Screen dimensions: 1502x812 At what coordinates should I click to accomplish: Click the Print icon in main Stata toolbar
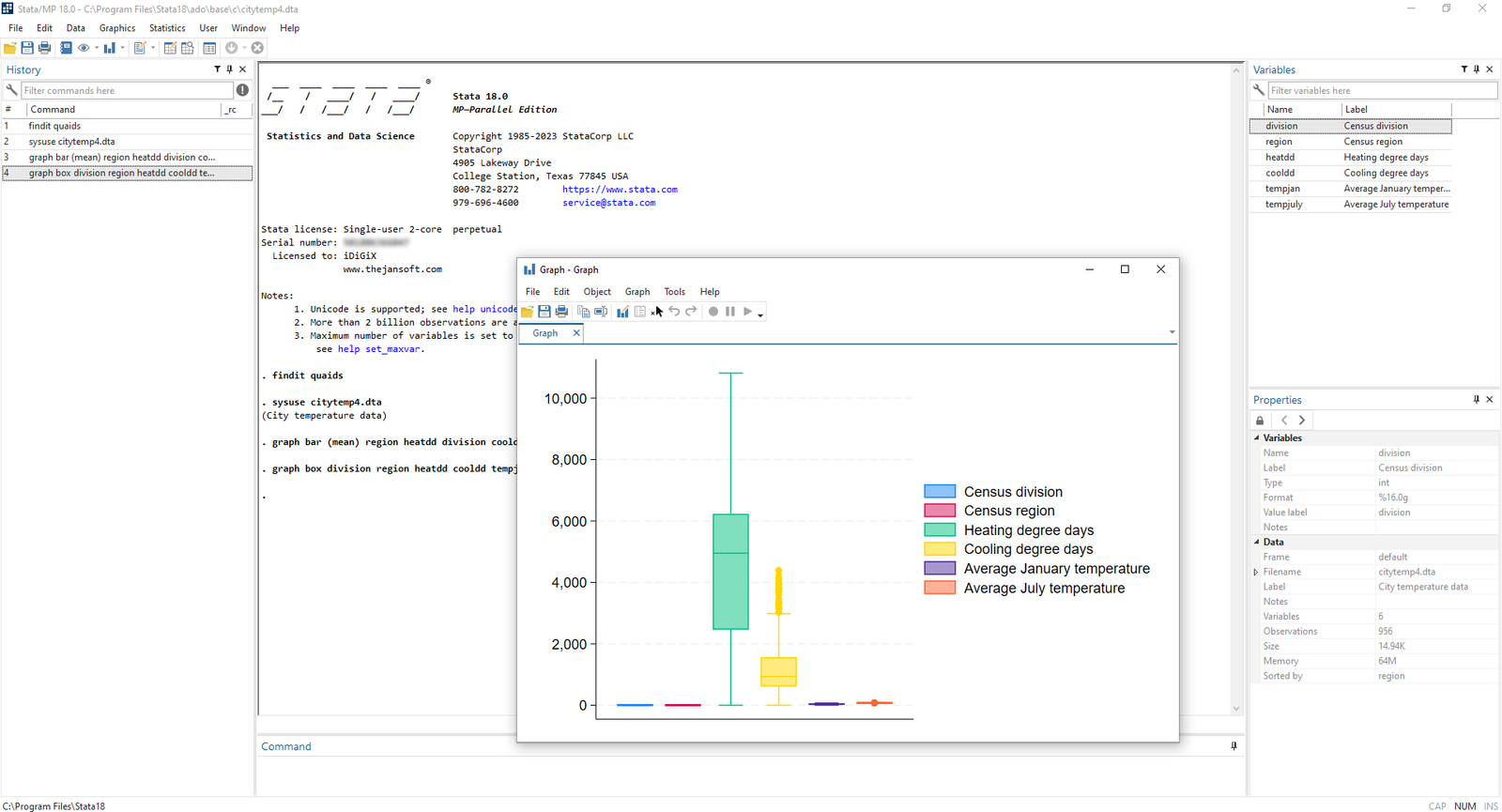point(44,48)
